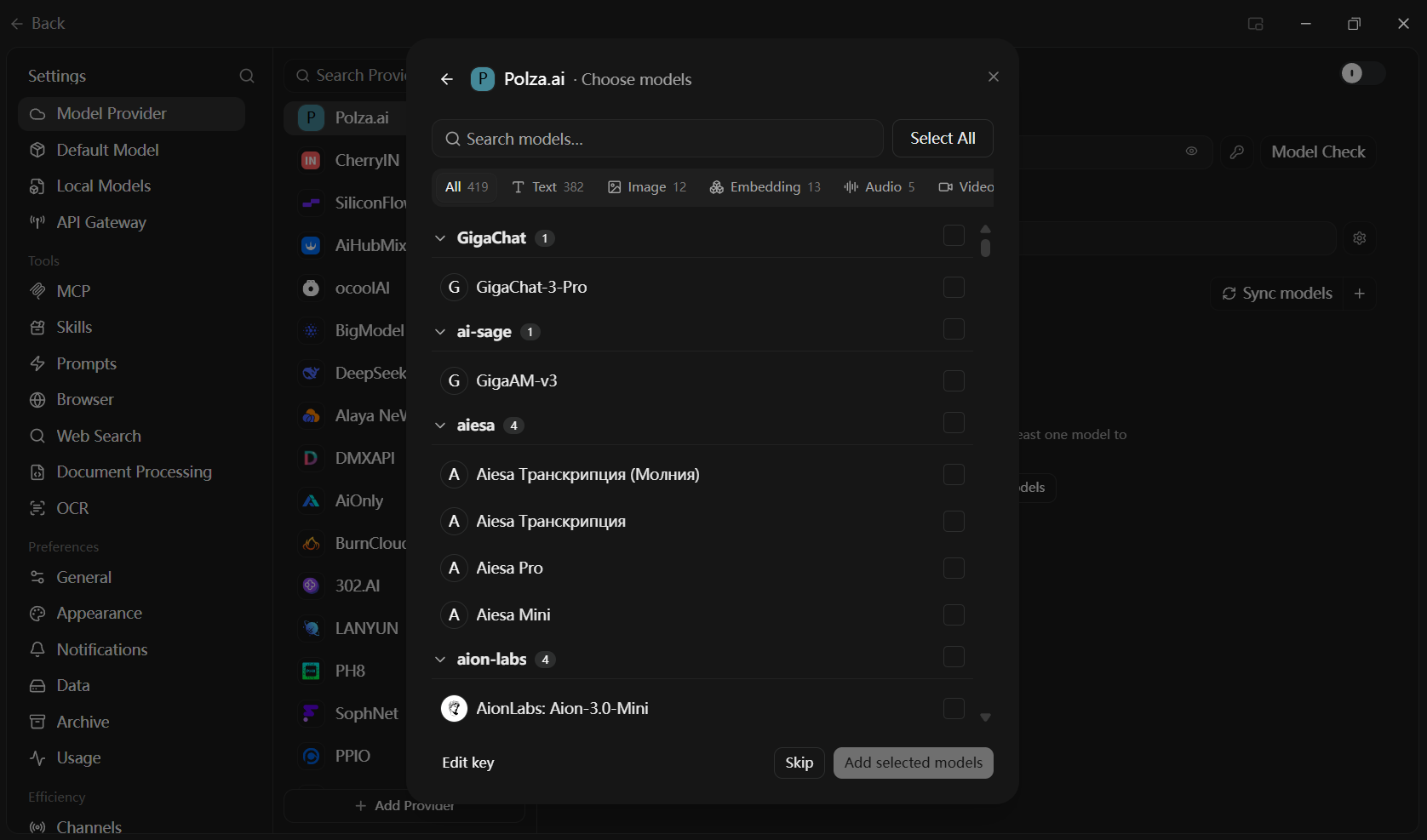
Task: Check the GigaChat group checkbox
Action: [x=954, y=236]
